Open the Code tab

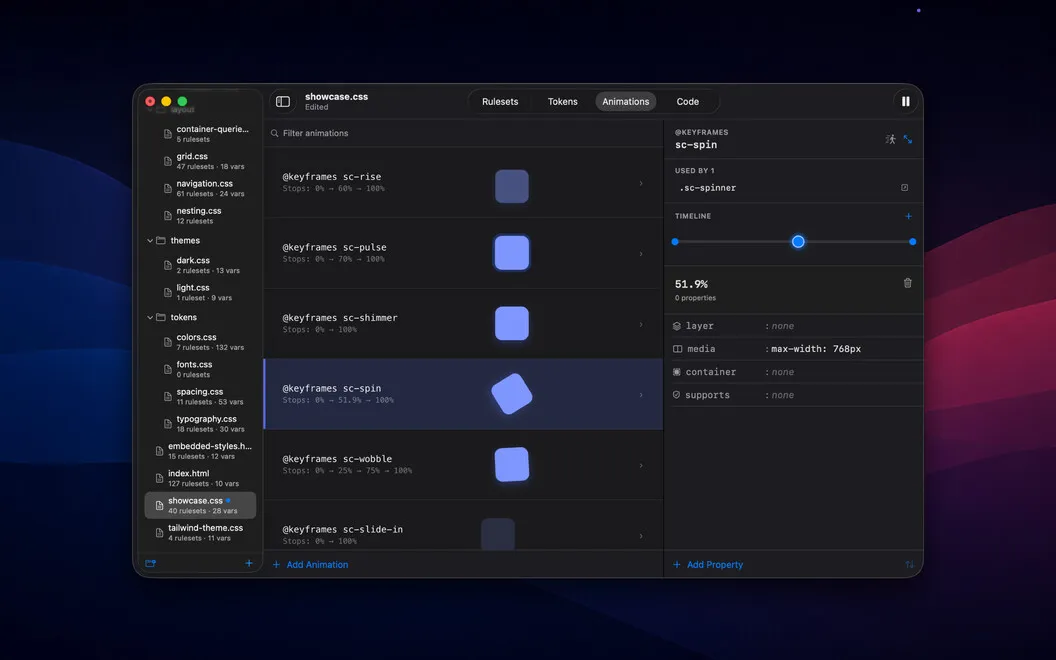[x=688, y=102]
